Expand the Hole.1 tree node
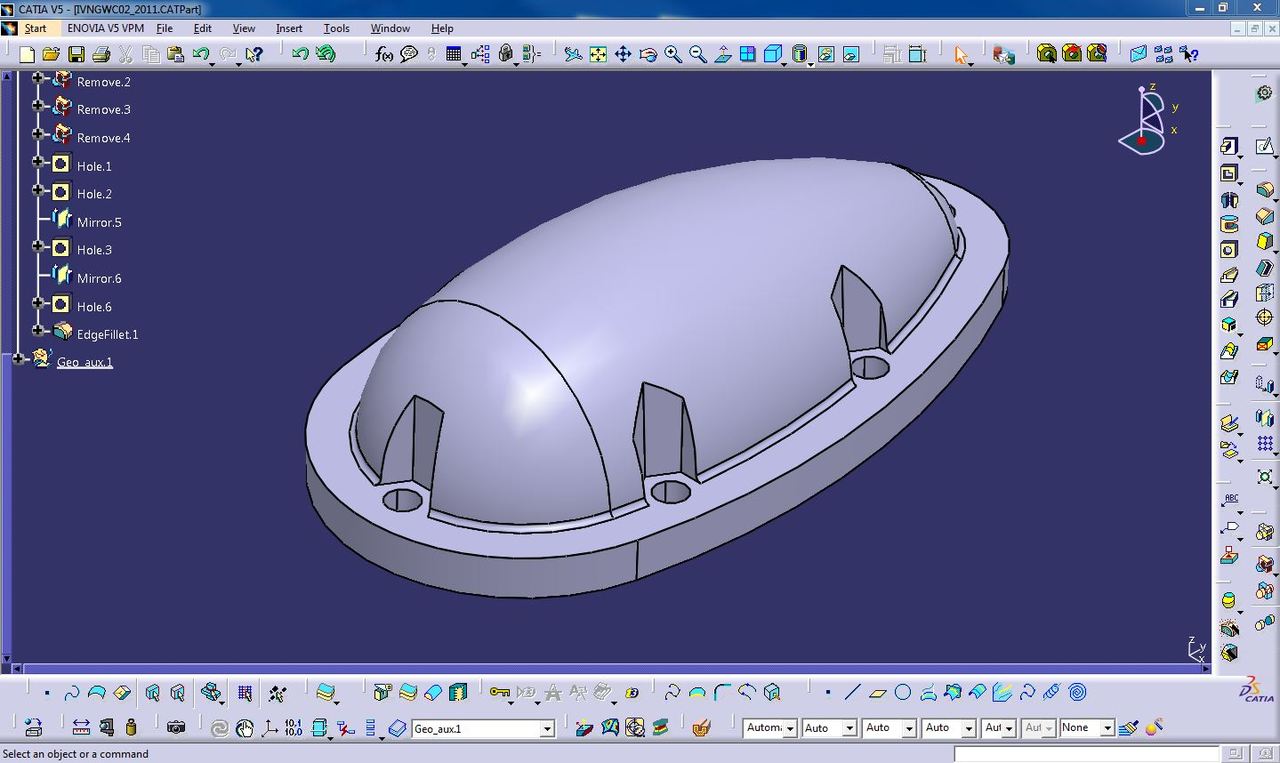1280x763 pixels. tap(38, 162)
